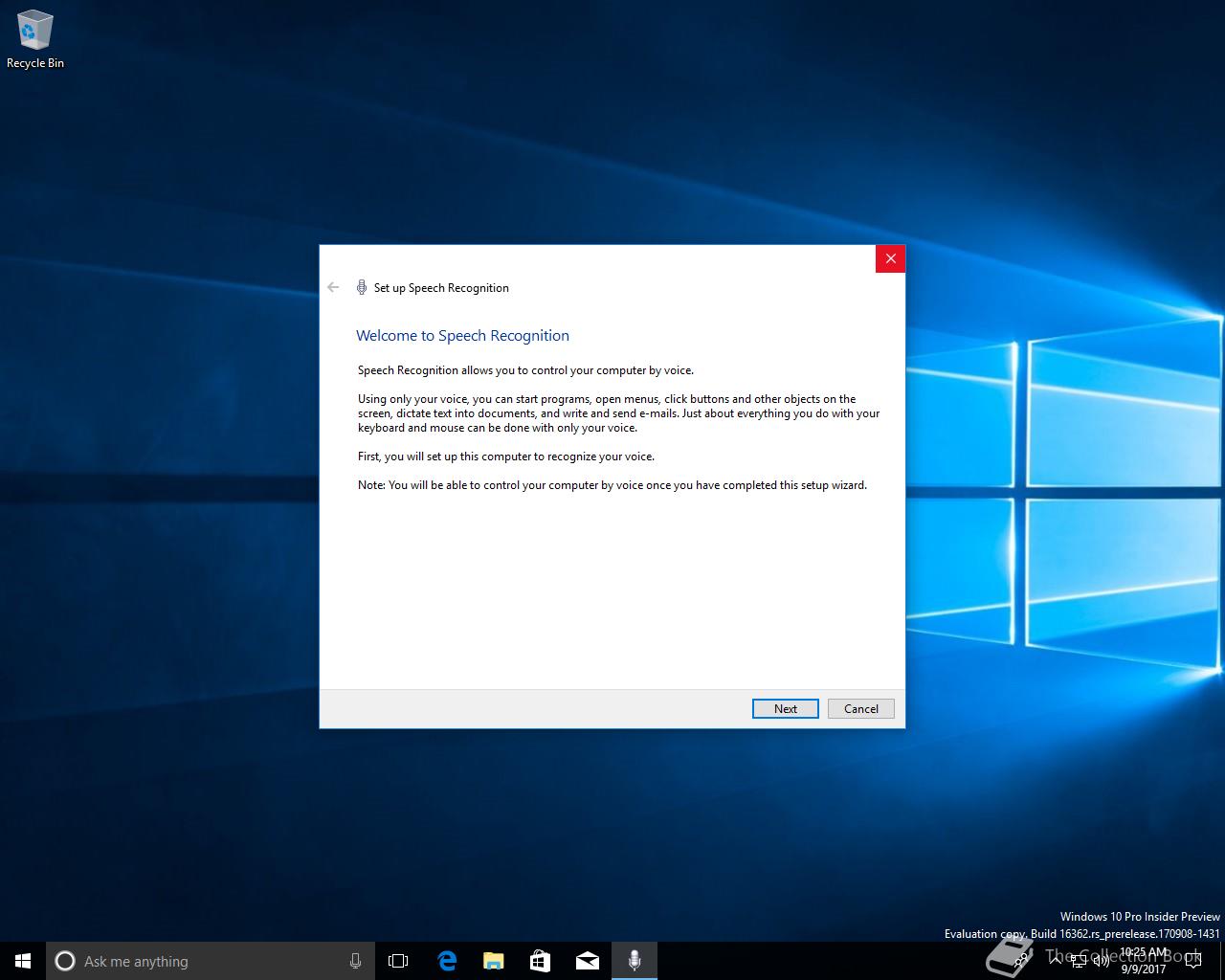This screenshot has height=980, width=1225.
Task: Focus the 'Ask me anything' search box
Action: tap(210, 961)
